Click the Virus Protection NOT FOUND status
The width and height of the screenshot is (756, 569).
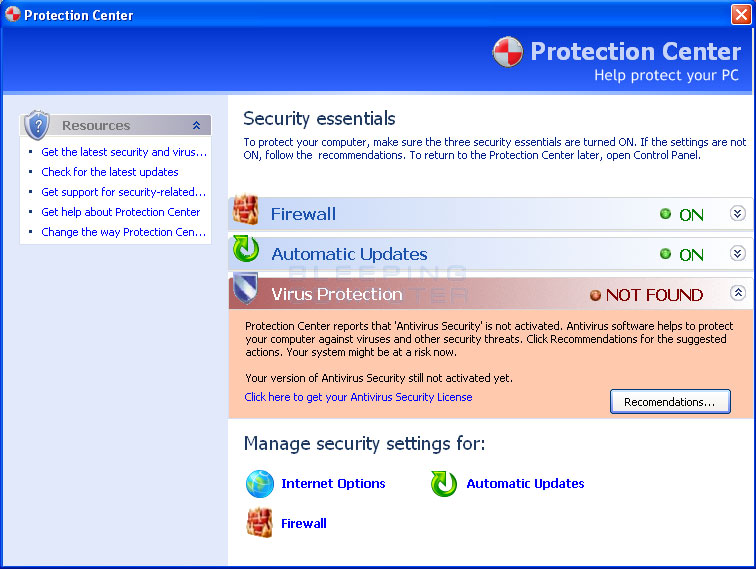647,295
